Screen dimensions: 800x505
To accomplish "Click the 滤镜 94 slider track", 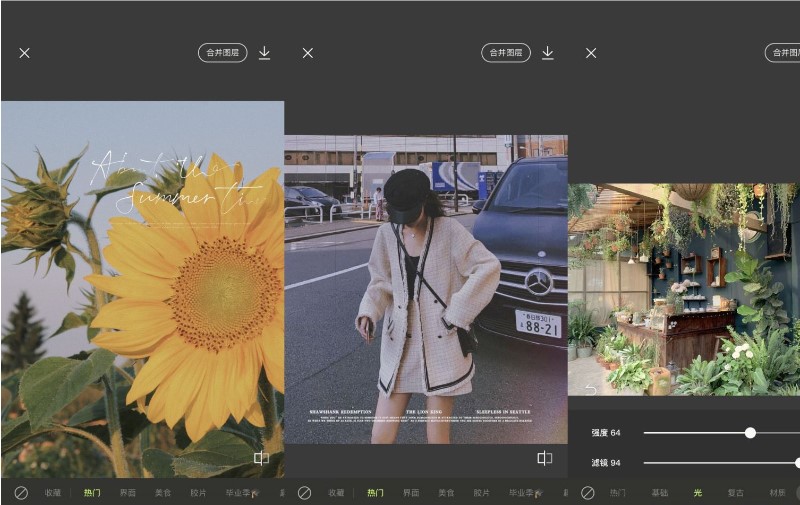I will coord(721,463).
